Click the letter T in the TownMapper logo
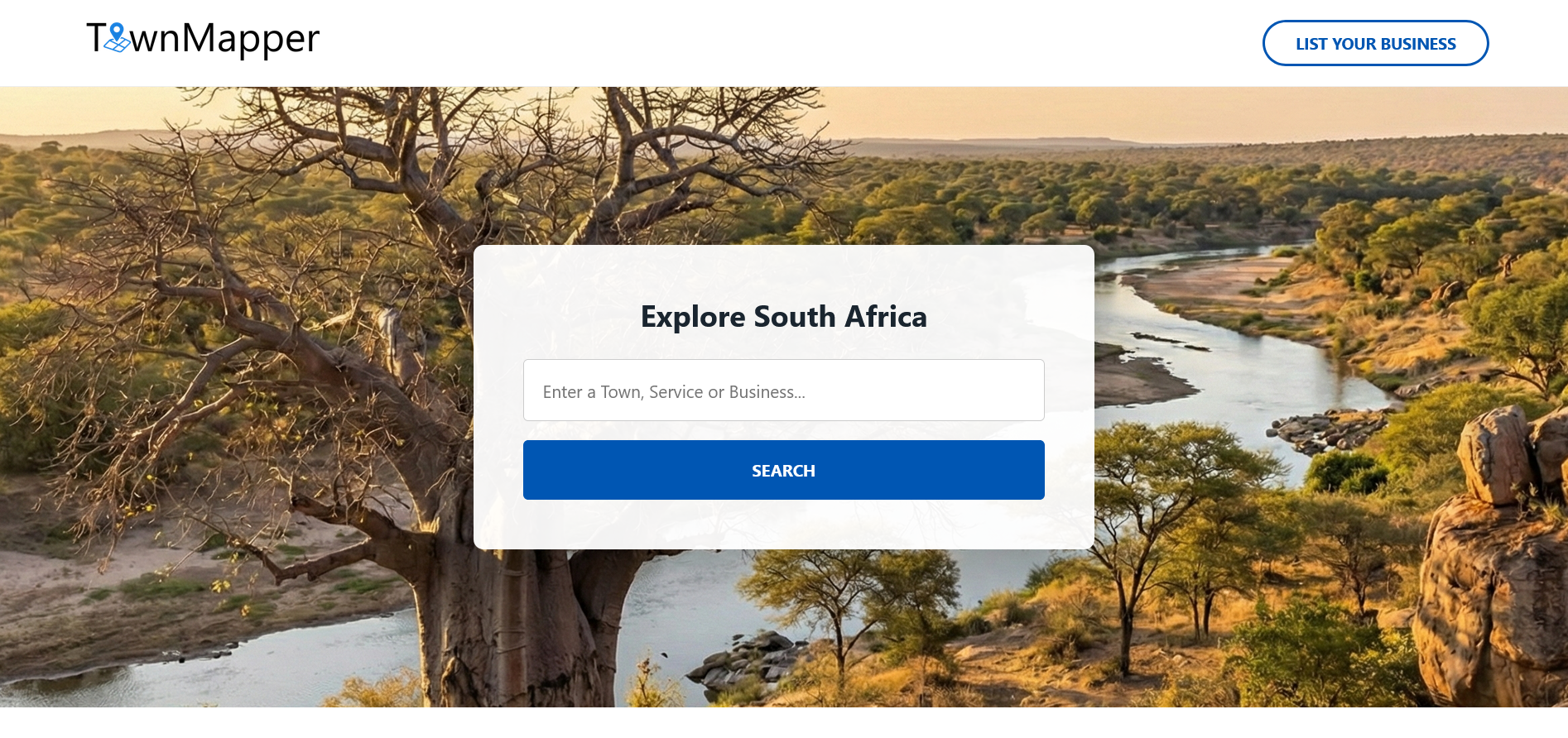The width and height of the screenshot is (1568, 738). 96,38
